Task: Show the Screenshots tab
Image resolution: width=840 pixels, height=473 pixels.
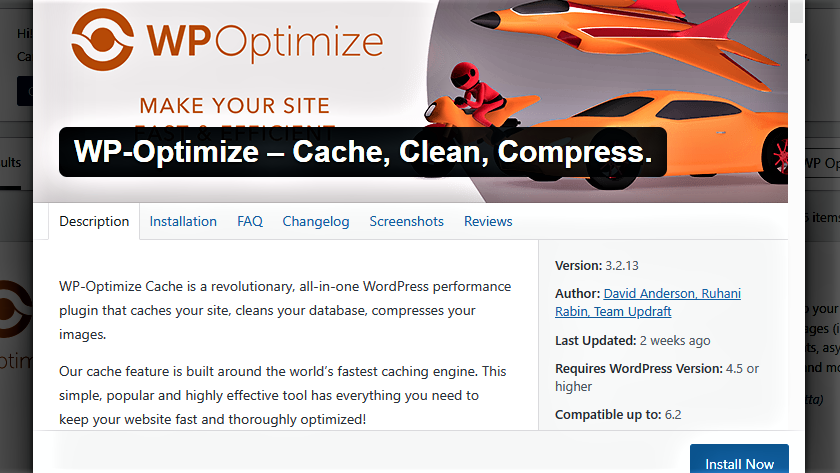Action: pyautogui.click(x=407, y=221)
